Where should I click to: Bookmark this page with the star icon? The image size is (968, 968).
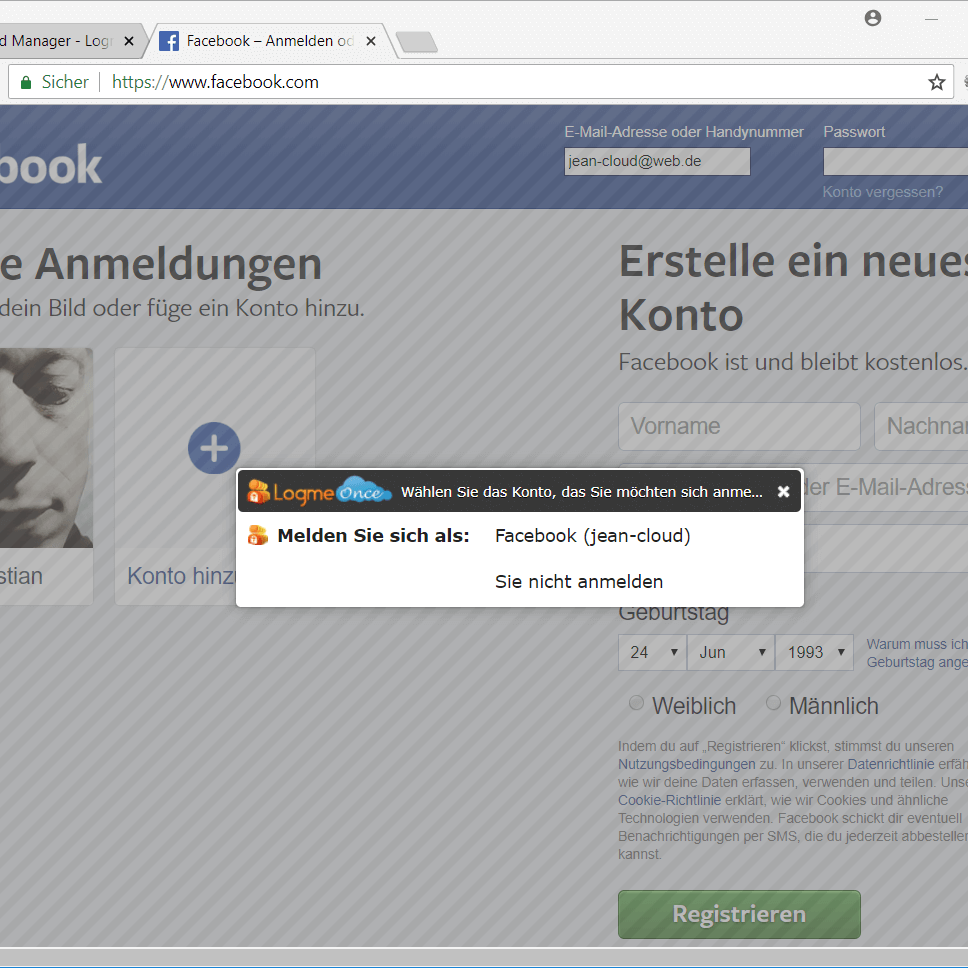(937, 82)
